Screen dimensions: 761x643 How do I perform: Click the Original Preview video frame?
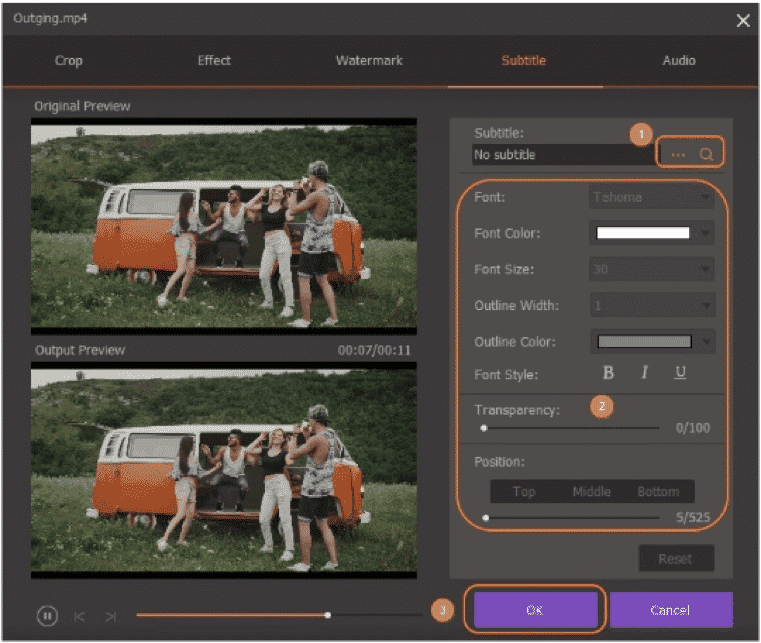224,227
